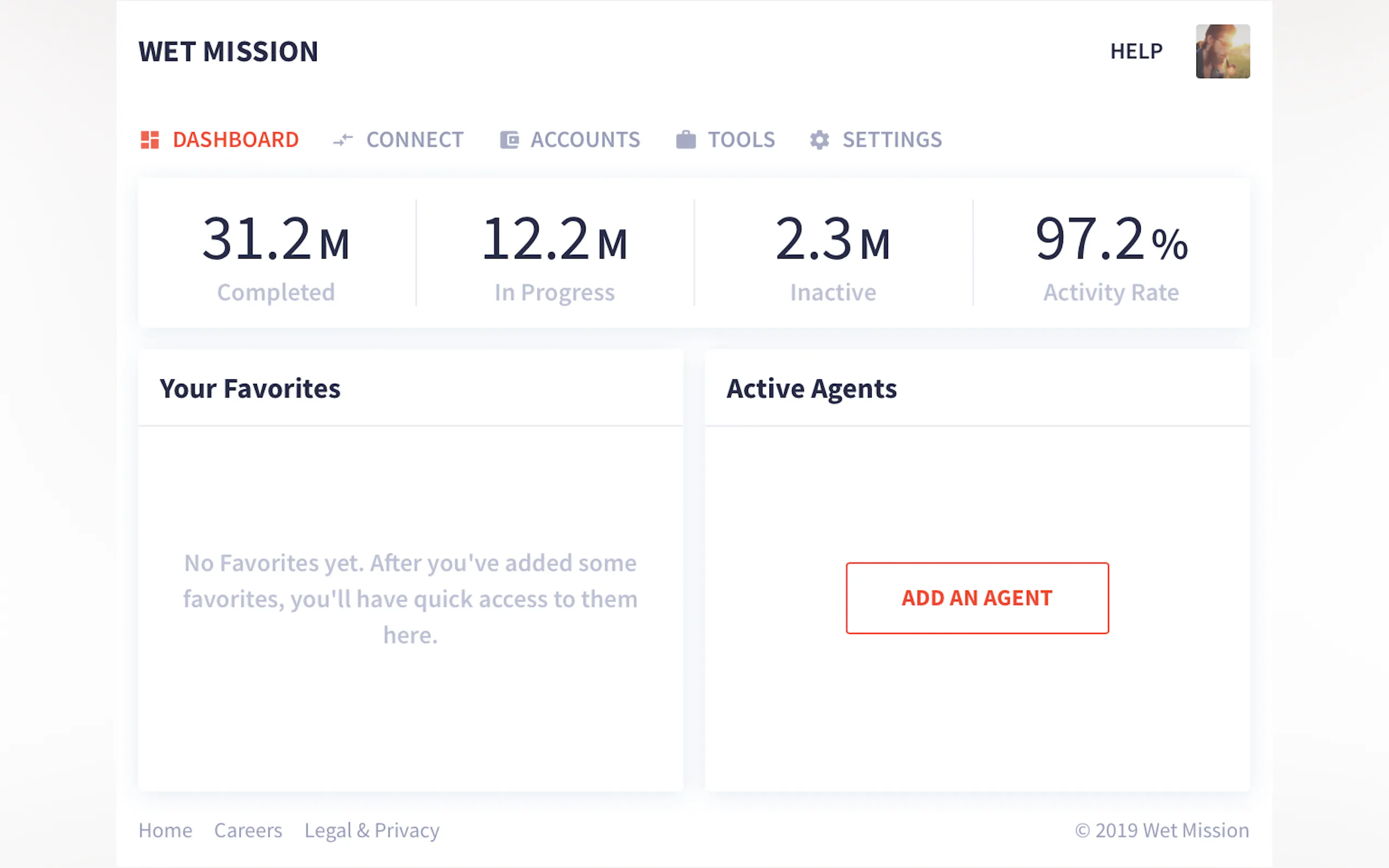Image resolution: width=1389 pixels, height=868 pixels.
Task: Visit the Careers footer link
Action: [248, 830]
